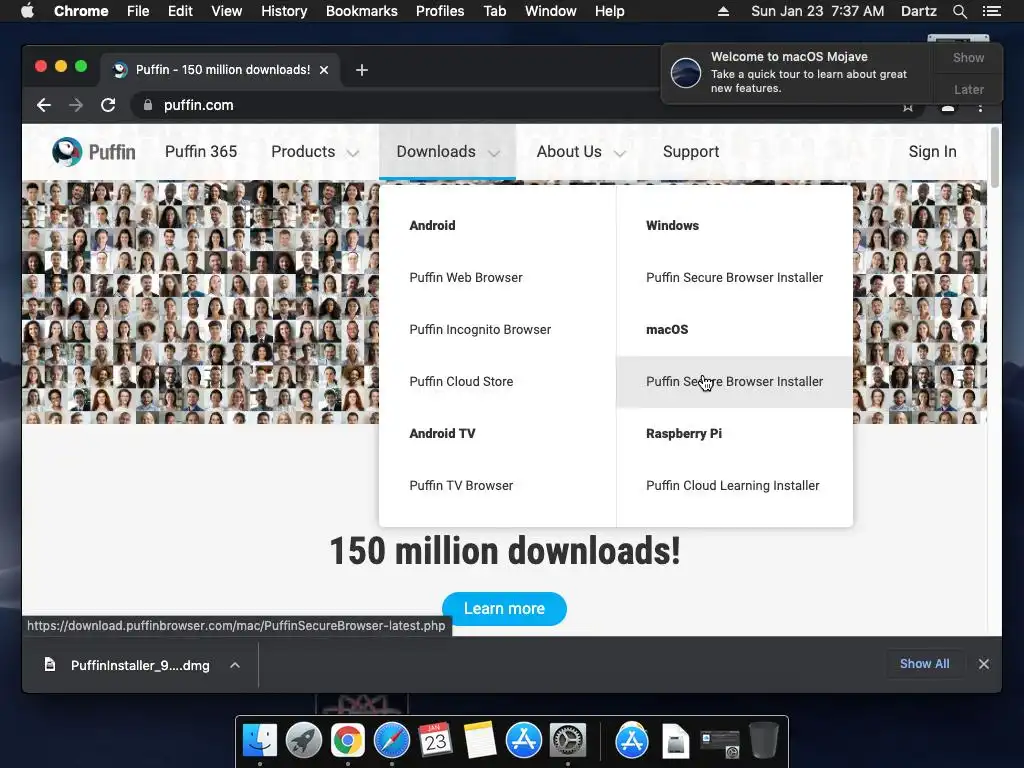Reload the puffin.com page
This screenshot has height=768, width=1024.
click(108, 105)
